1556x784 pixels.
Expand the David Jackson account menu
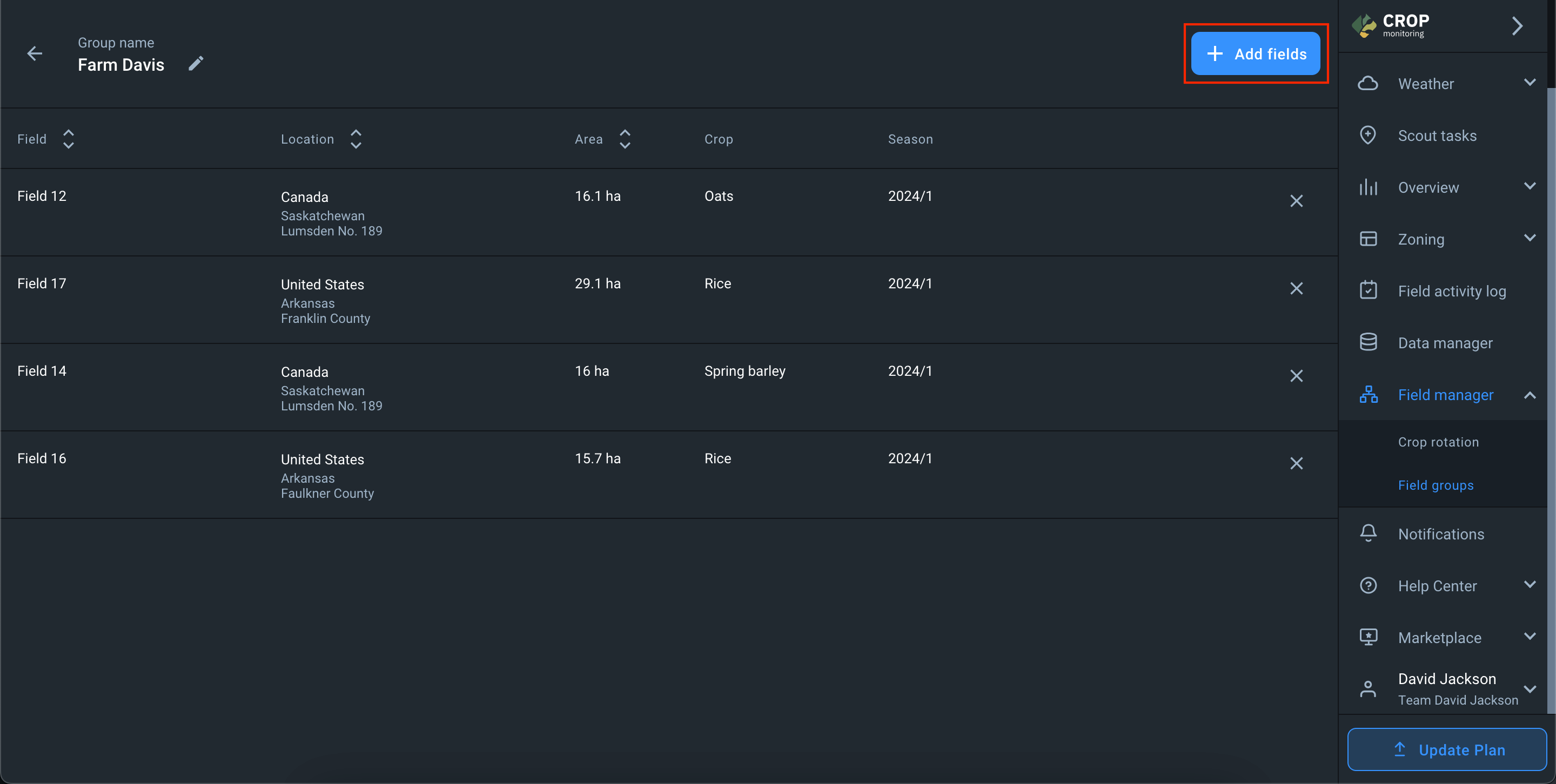click(1530, 690)
